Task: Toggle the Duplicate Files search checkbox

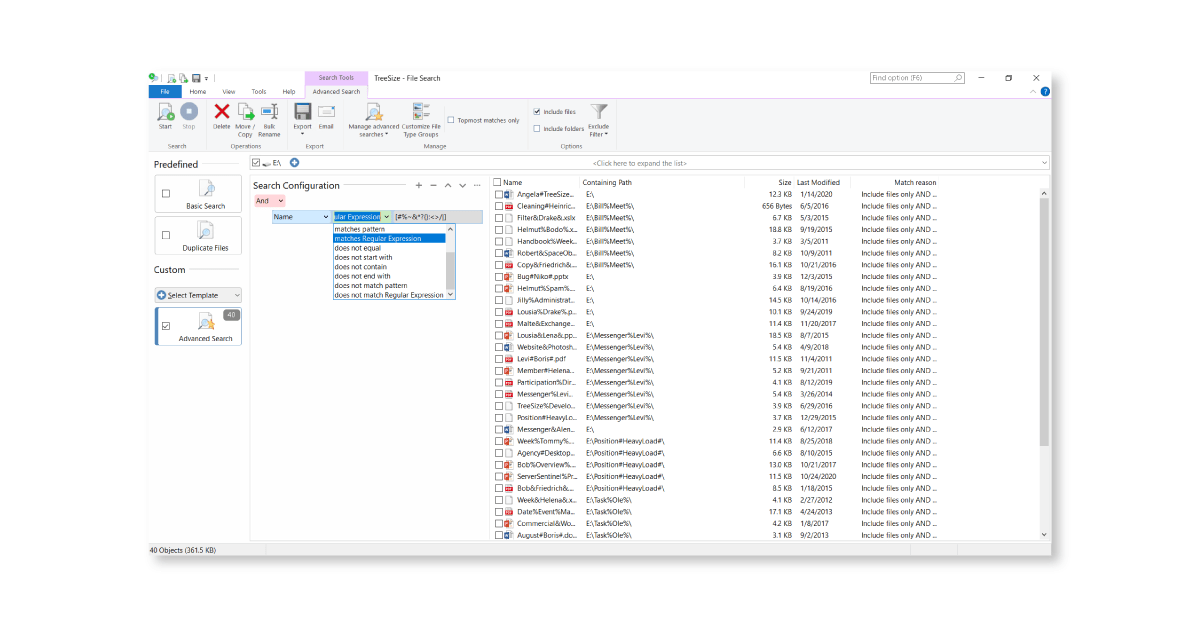Action: tap(166, 235)
